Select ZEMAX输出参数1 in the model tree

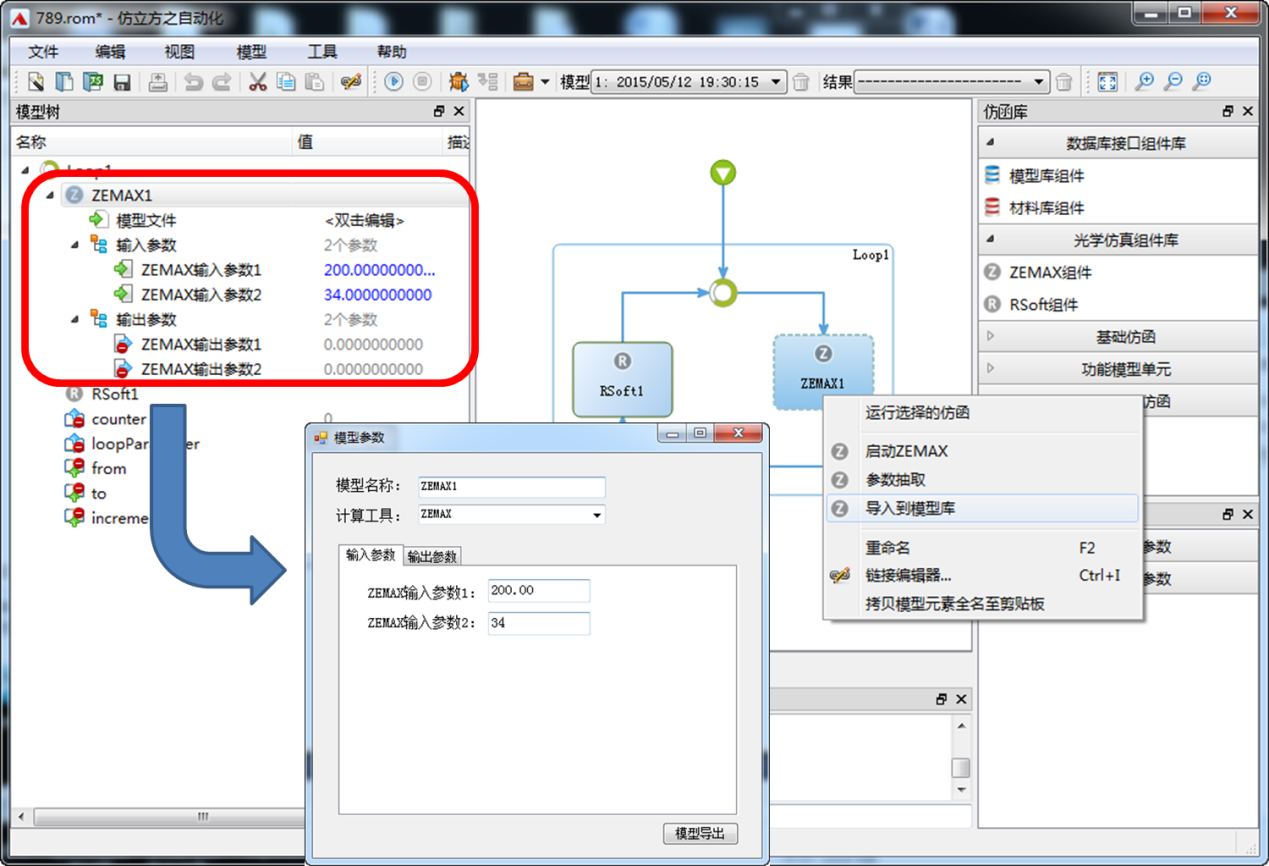point(201,345)
